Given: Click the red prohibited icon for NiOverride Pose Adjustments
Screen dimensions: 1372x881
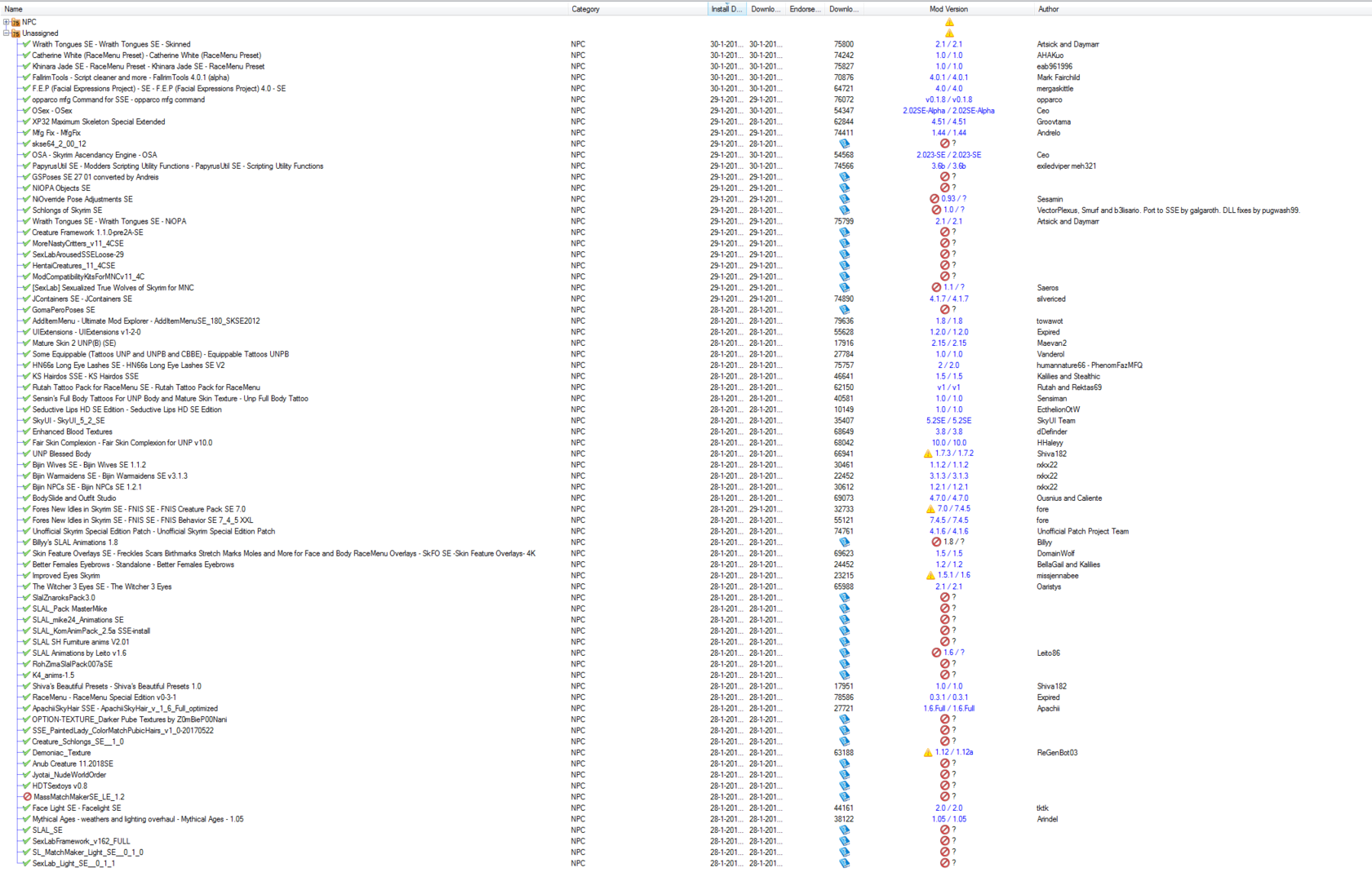Looking at the screenshot, I should [935, 199].
